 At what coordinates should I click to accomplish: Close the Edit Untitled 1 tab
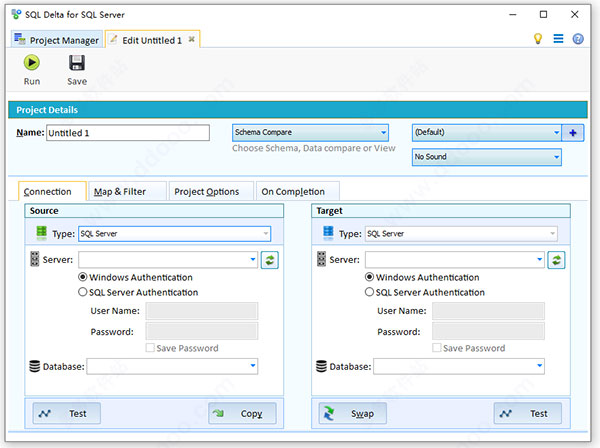[x=192, y=39]
